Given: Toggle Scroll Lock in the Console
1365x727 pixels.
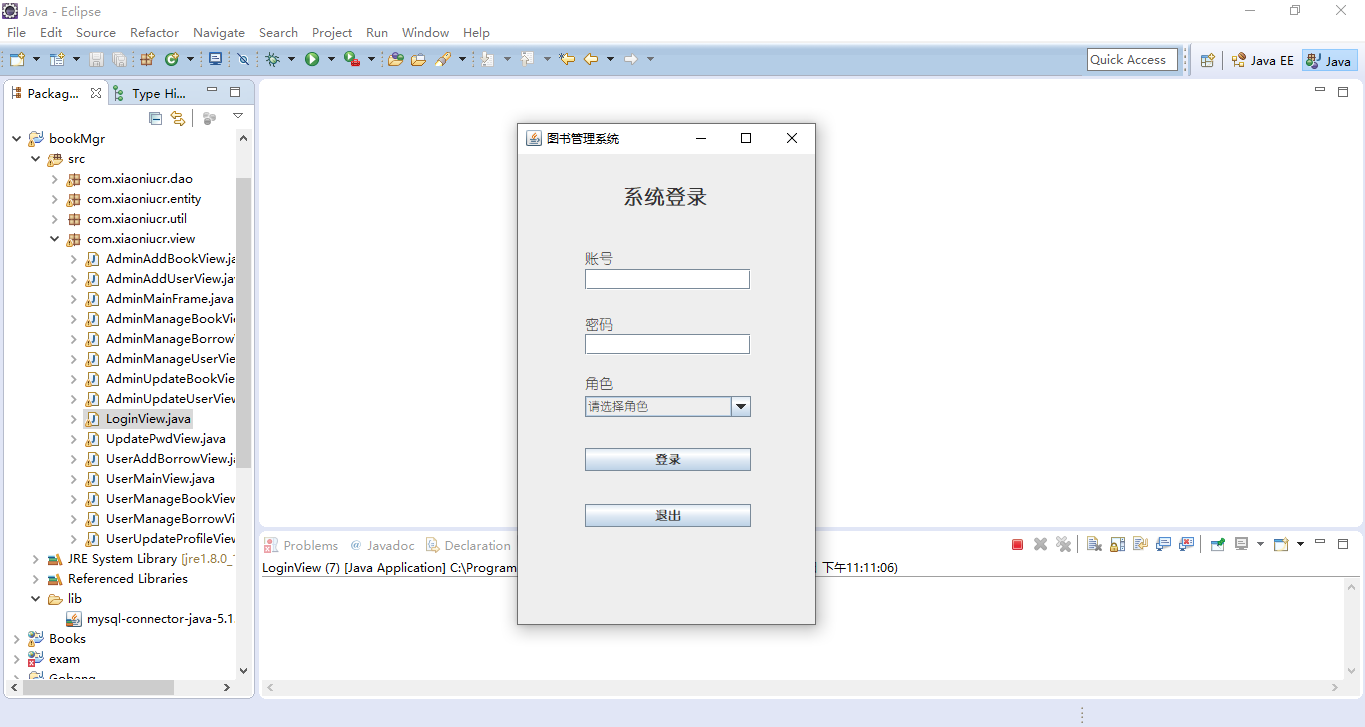Looking at the screenshot, I should coord(1117,544).
